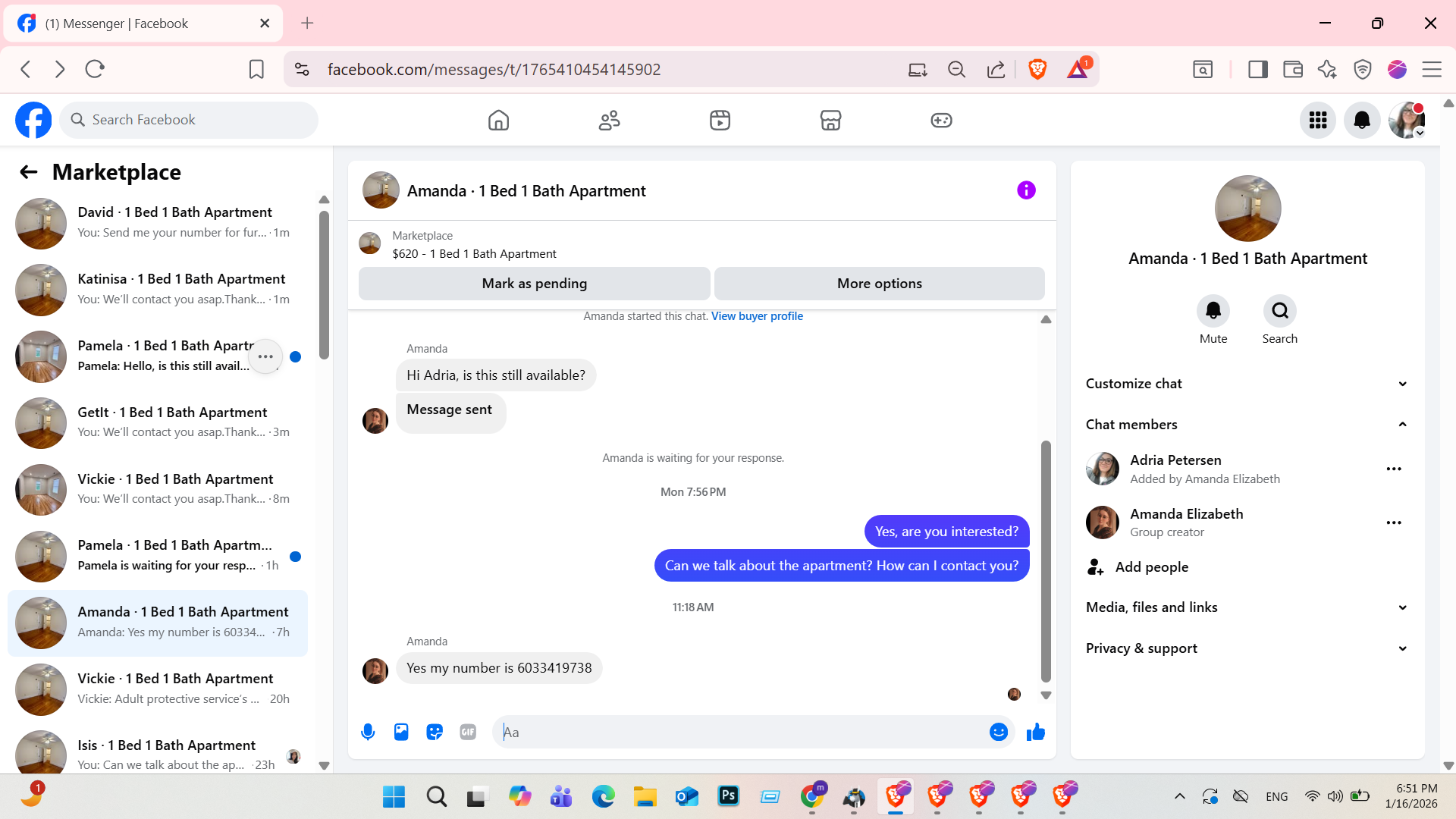Open the sticker picker icon

tap(435, 732)
